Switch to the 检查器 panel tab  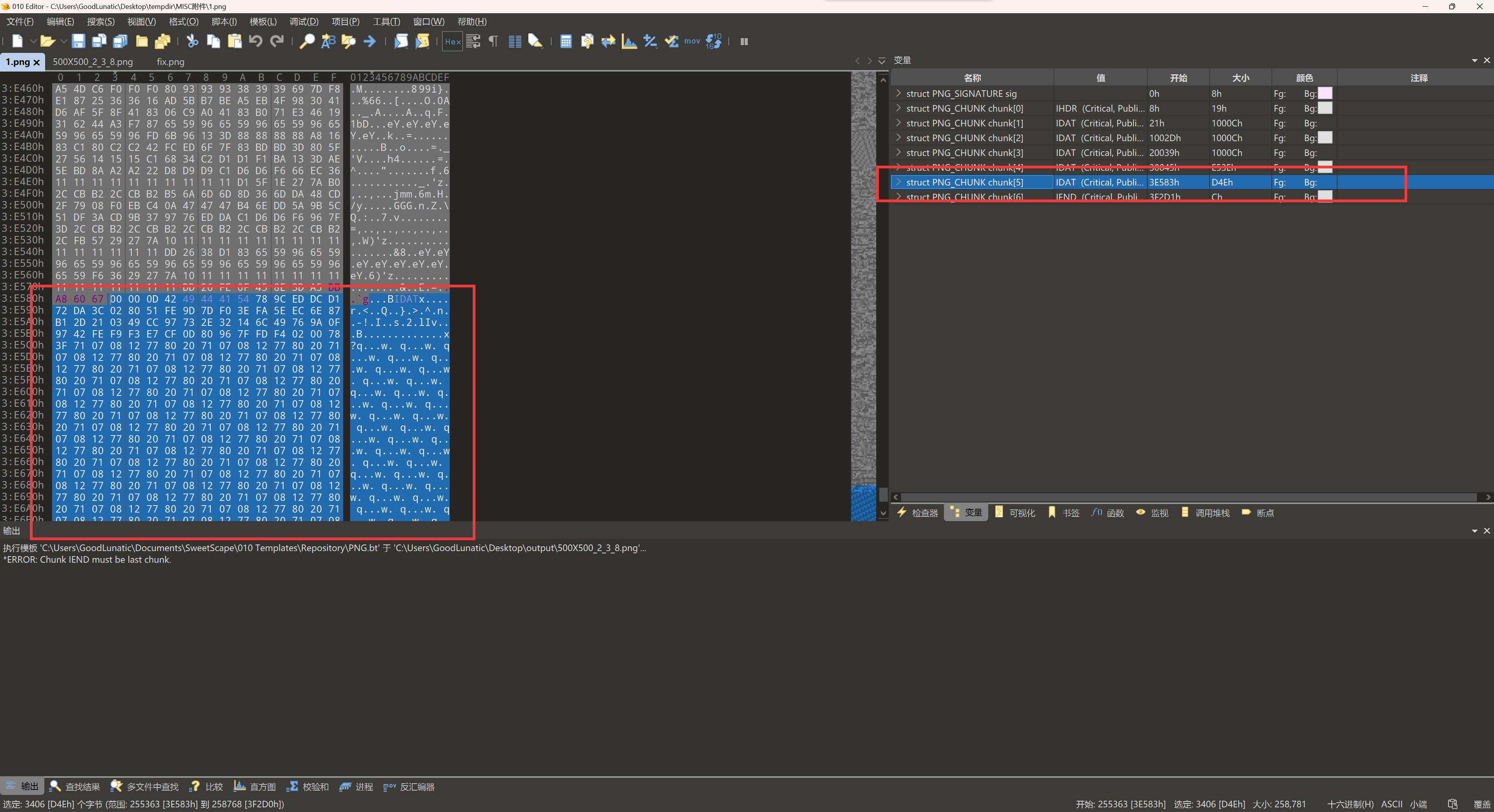(x=917, y=513)
